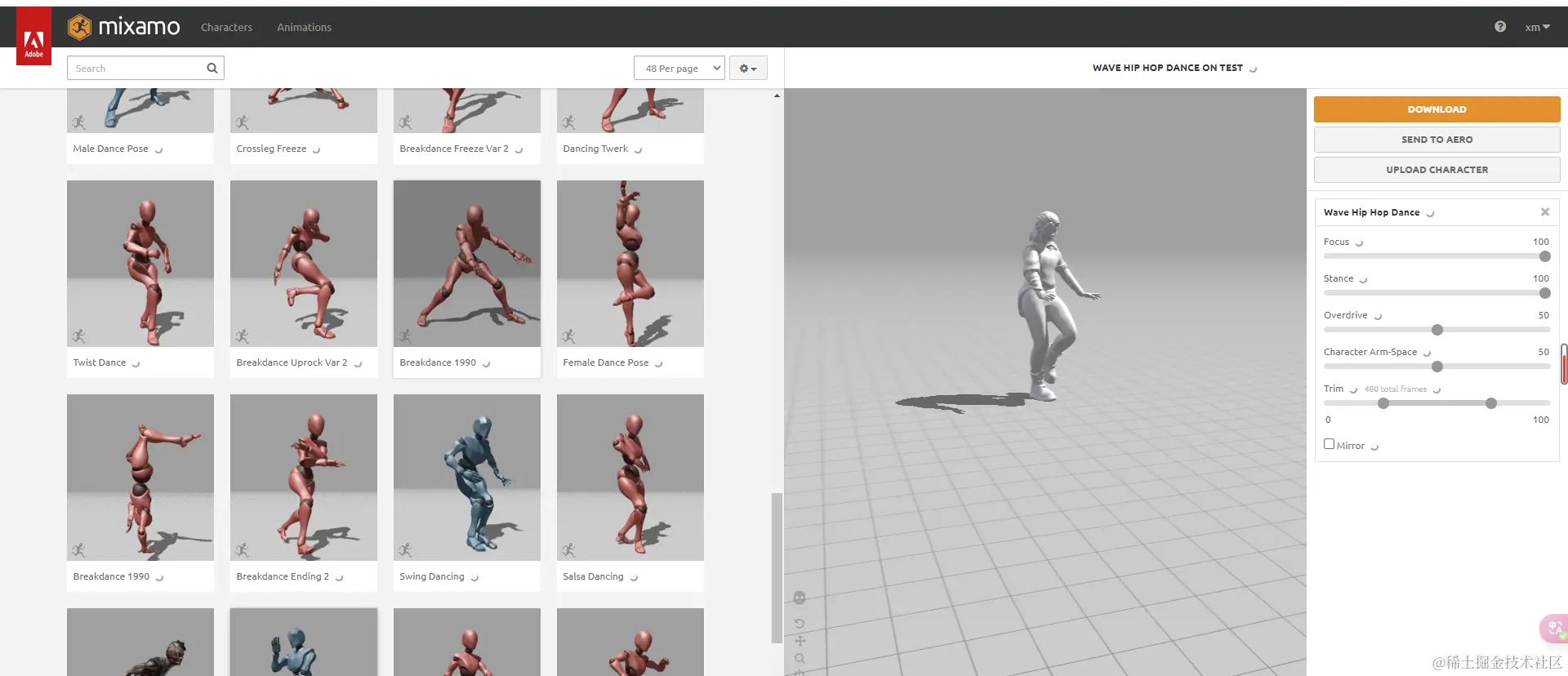Select the Female Dance Pose thumbnail

coord(630,264)
